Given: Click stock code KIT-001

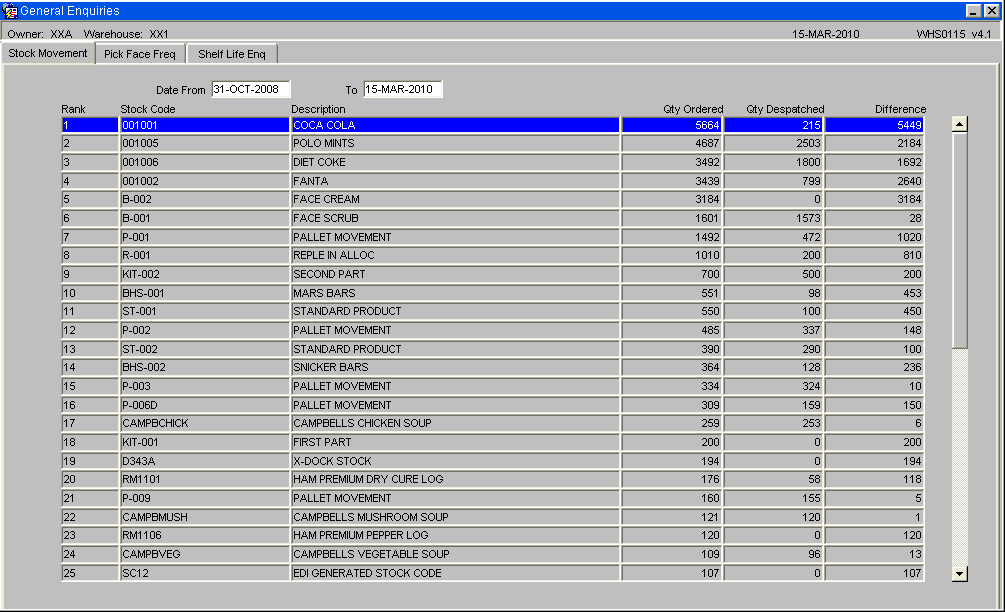Looking at the screenshot, I should (204, 442).
